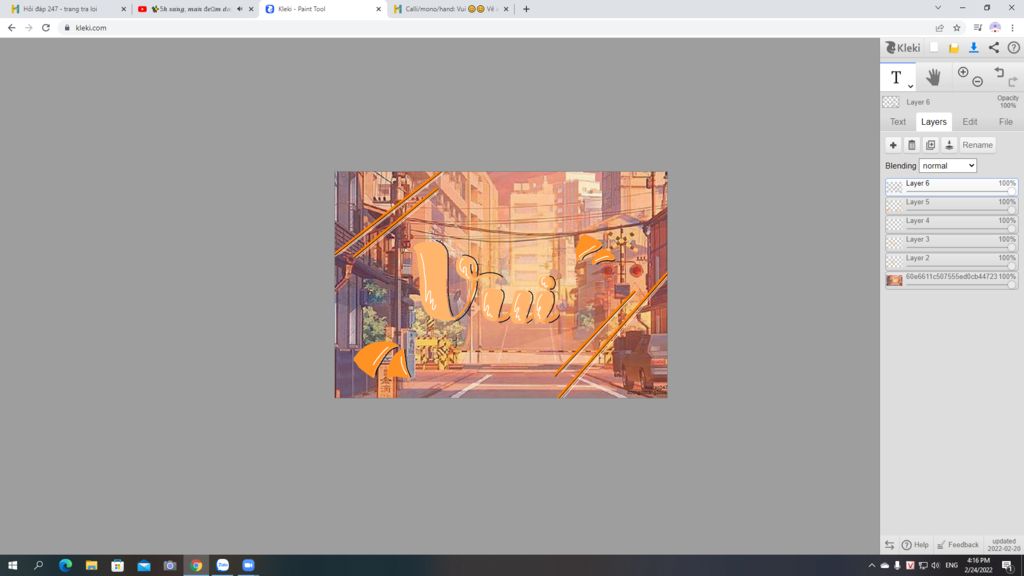Bookmark this page with the star icon
Screen dimensions: 1024x576
(x=957, y=28)
